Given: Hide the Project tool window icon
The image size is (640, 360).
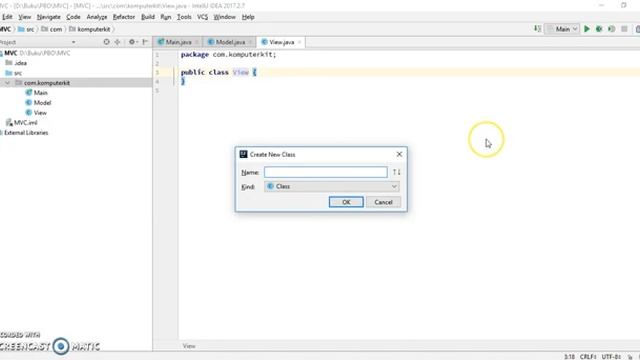Looking at the screenshot, I should 145,42.
